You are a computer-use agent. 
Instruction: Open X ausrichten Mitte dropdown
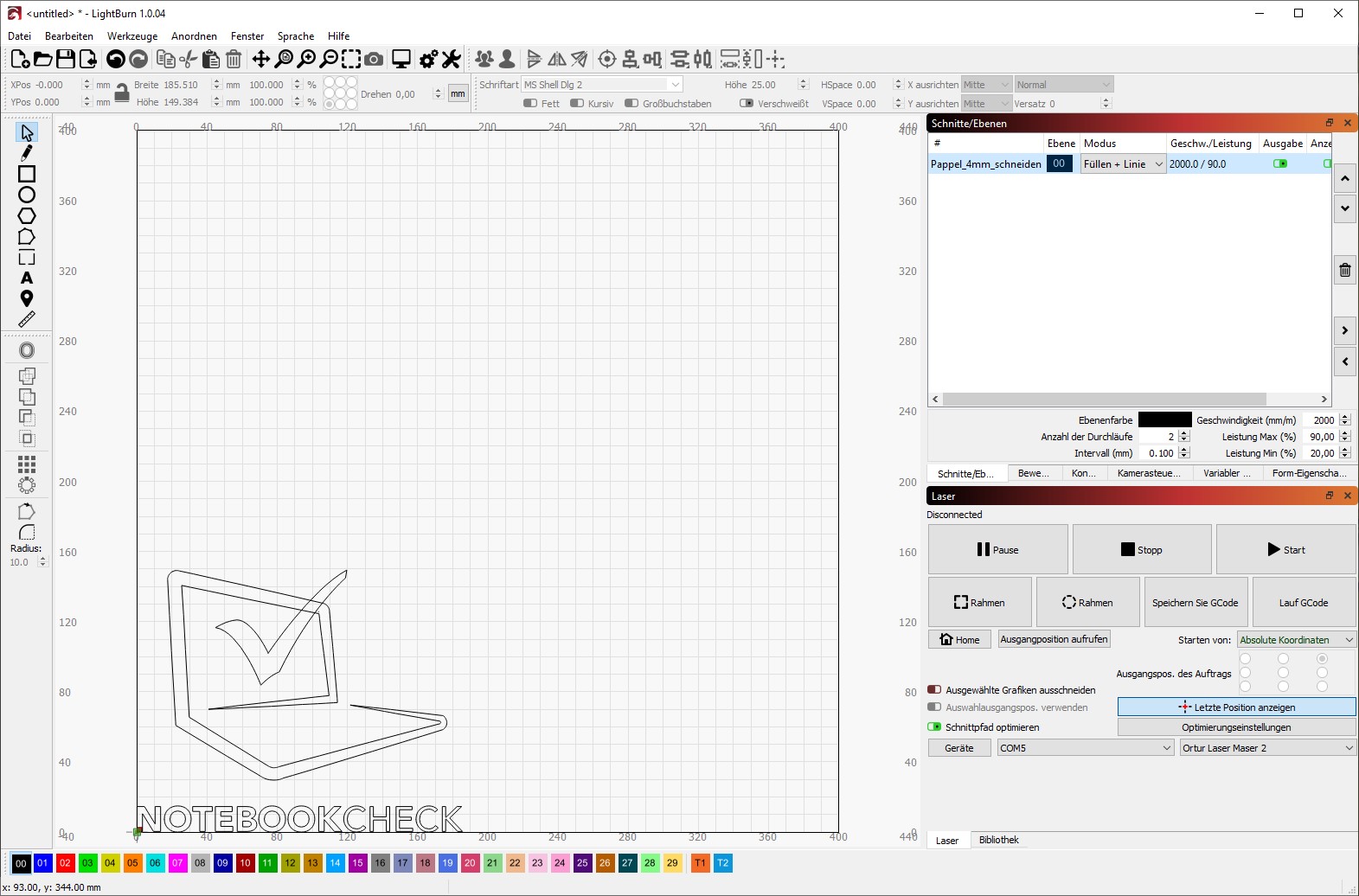click(986, 85)
